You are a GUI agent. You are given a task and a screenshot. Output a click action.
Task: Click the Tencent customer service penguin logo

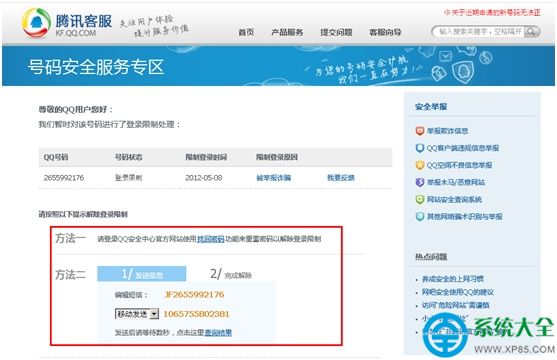(36, 22)
